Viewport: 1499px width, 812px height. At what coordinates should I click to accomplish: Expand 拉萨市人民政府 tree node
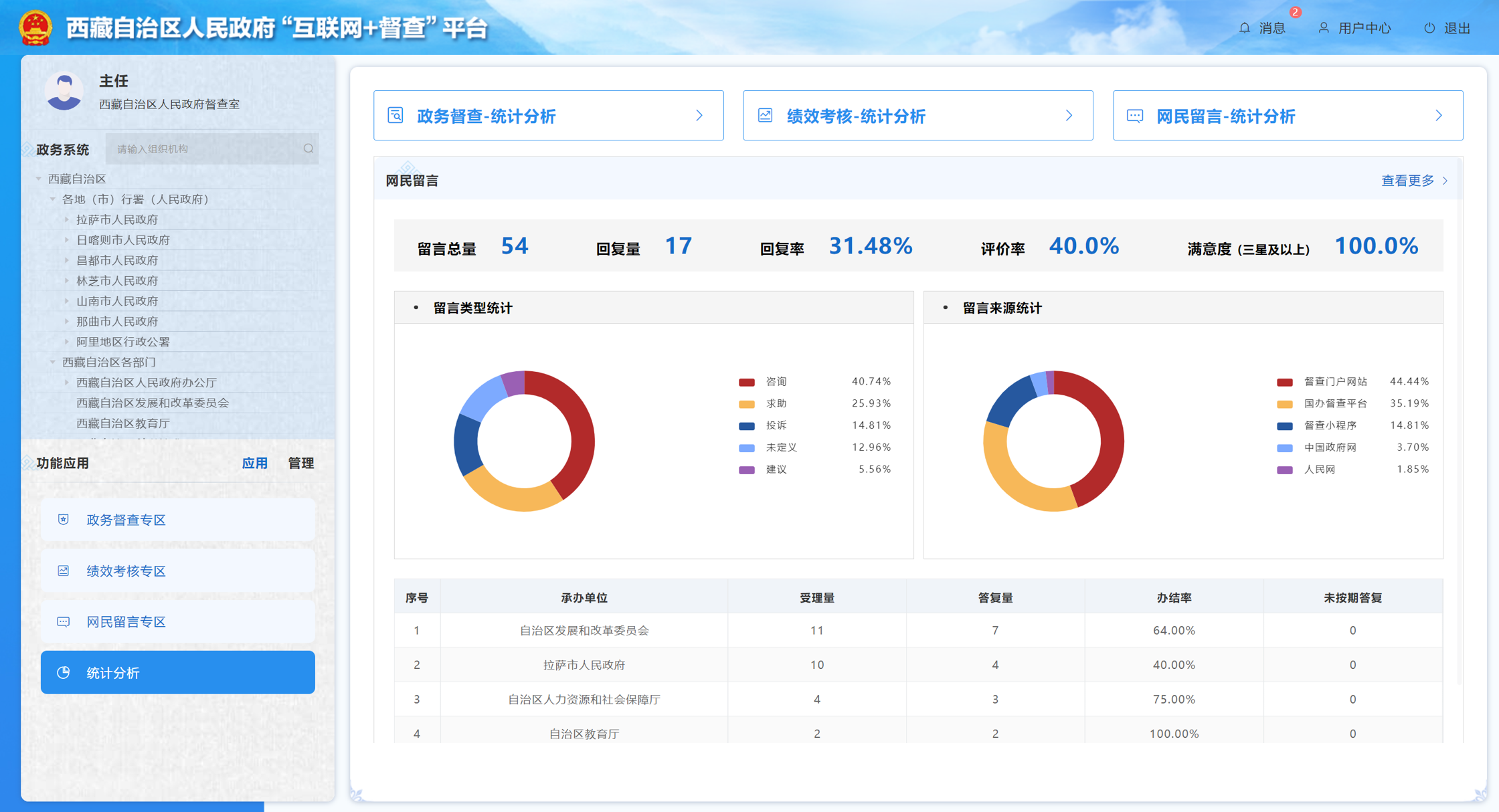pos(67,219)
